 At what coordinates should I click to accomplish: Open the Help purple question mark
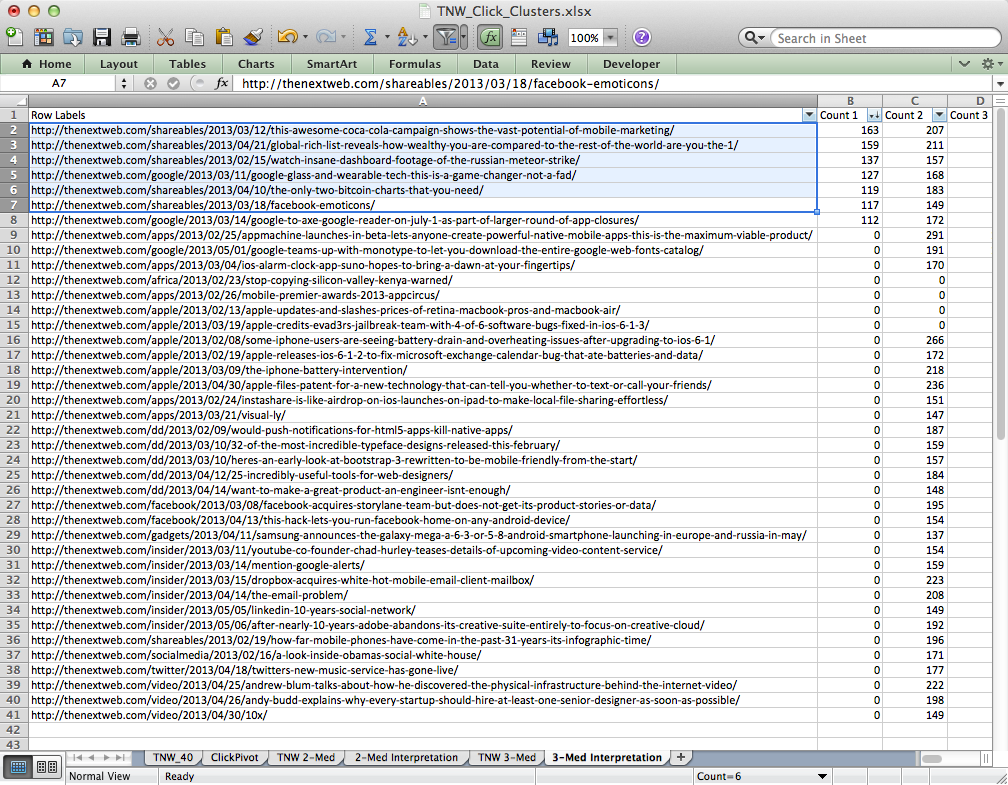[641, 37]
